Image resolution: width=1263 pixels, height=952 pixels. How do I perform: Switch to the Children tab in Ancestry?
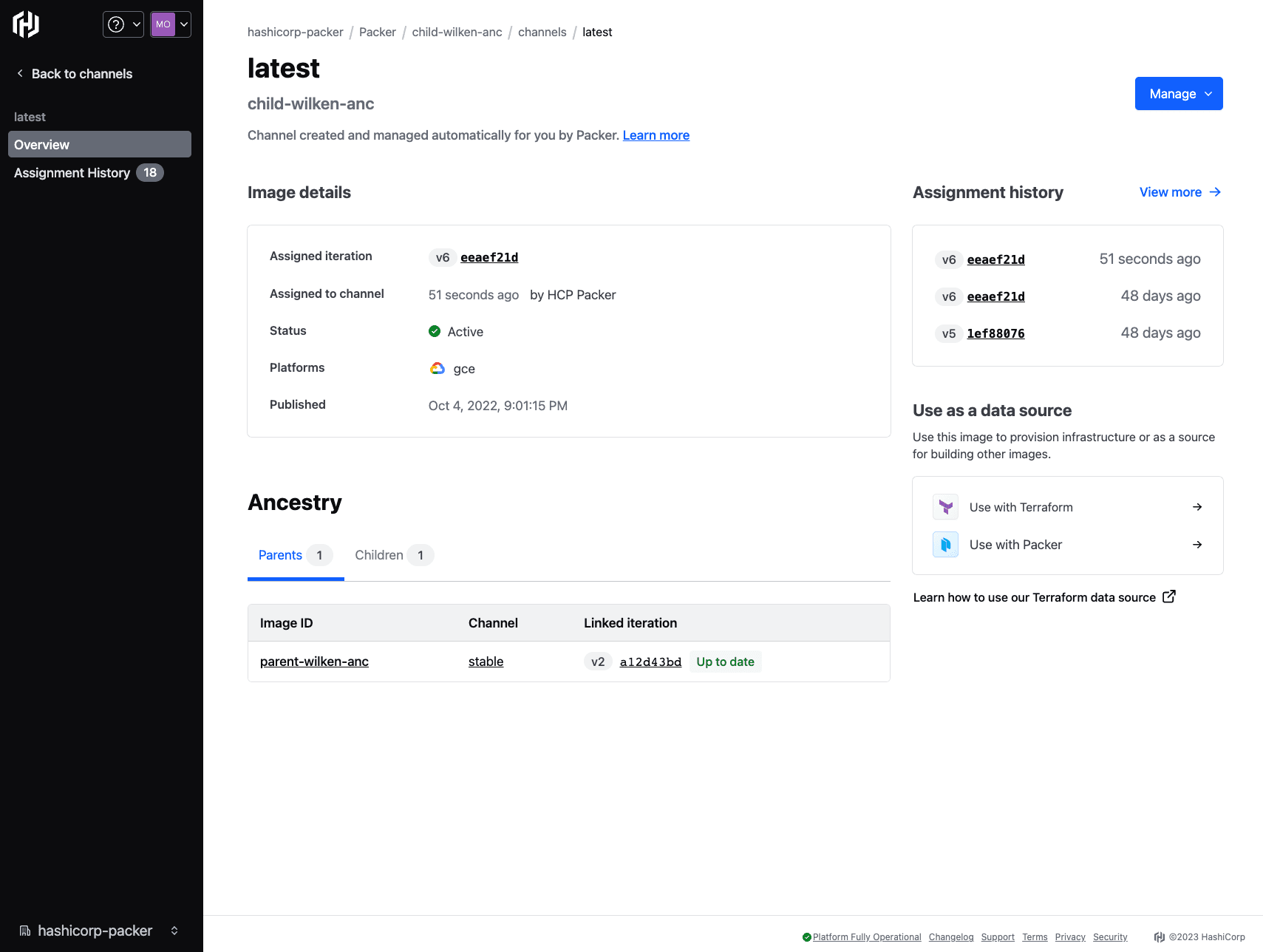(x=378, y=555)
